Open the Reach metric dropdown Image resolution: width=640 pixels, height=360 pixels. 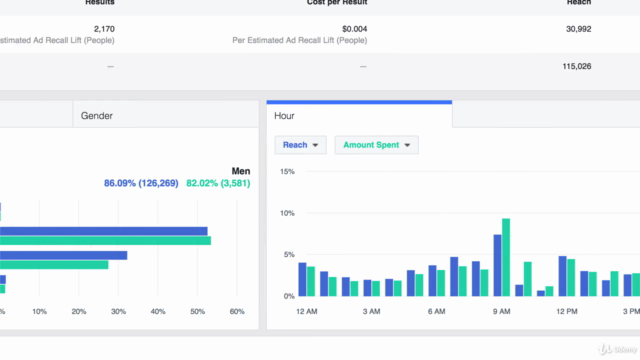(300, 145)
